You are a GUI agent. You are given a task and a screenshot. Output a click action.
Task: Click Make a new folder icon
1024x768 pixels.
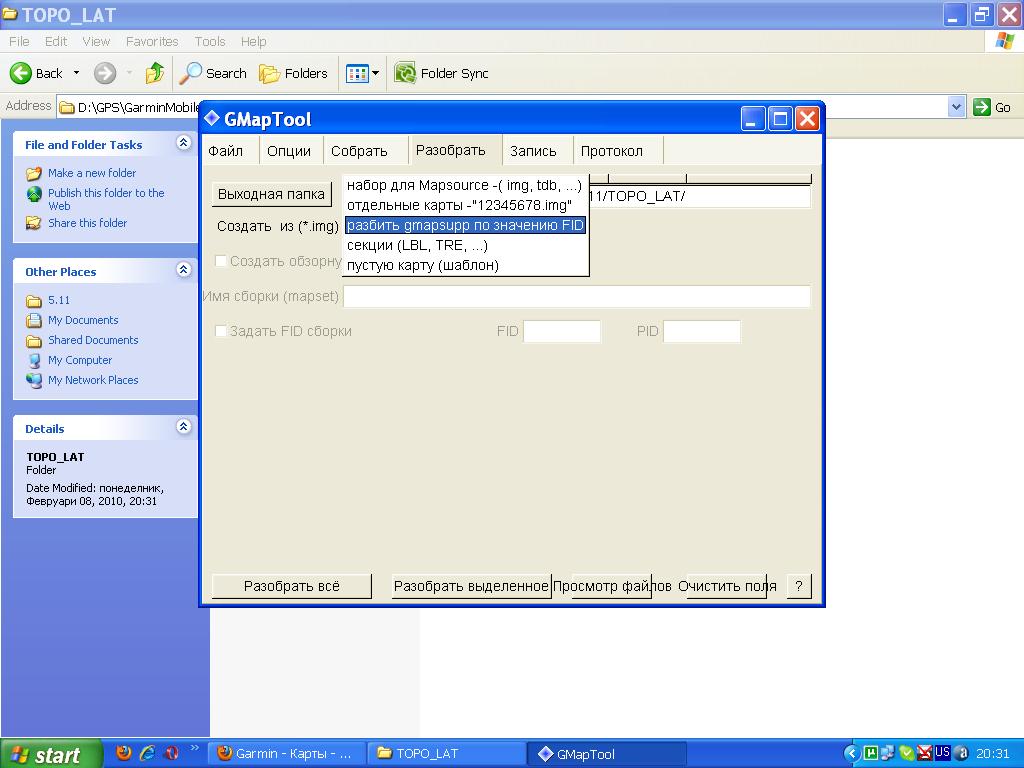[34, 173]
